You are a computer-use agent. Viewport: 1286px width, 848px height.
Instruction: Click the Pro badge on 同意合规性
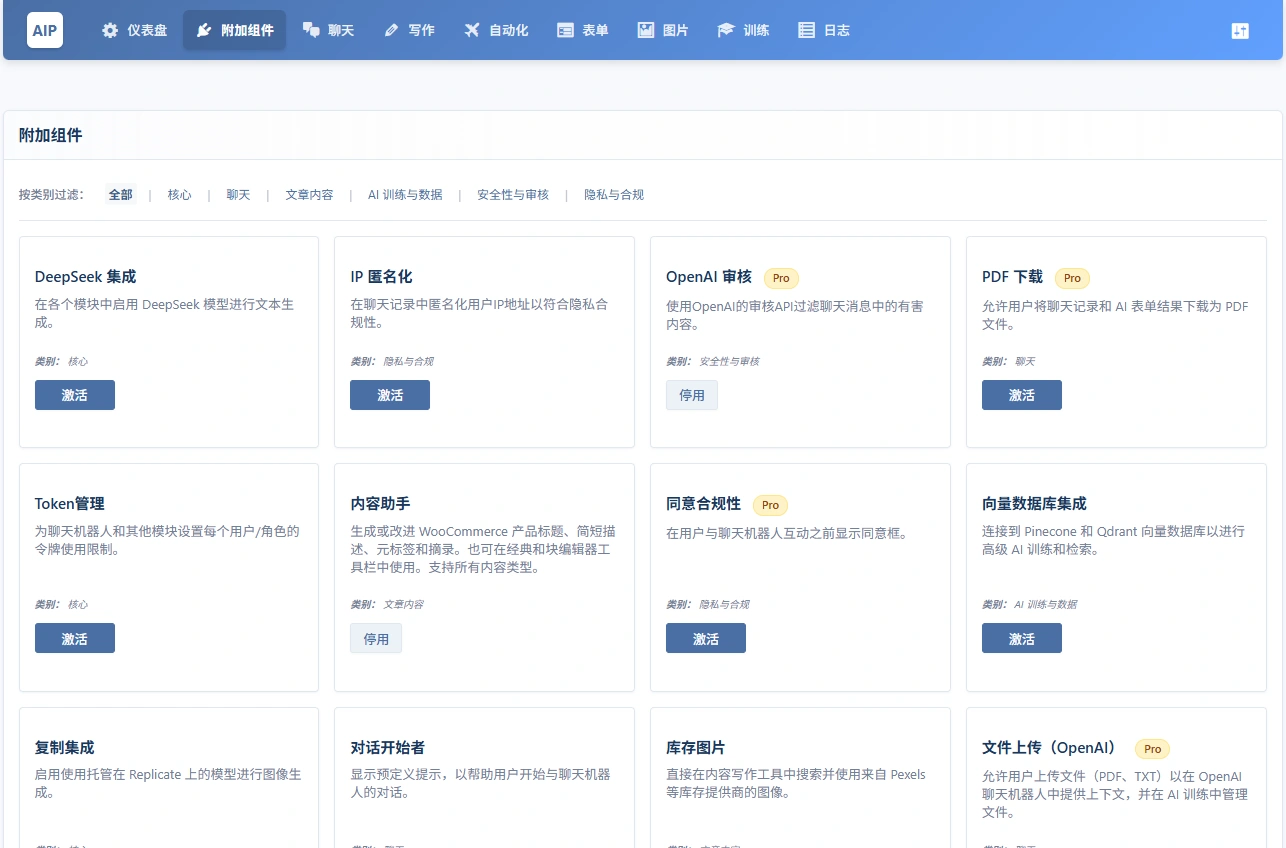tap(770, 505)
